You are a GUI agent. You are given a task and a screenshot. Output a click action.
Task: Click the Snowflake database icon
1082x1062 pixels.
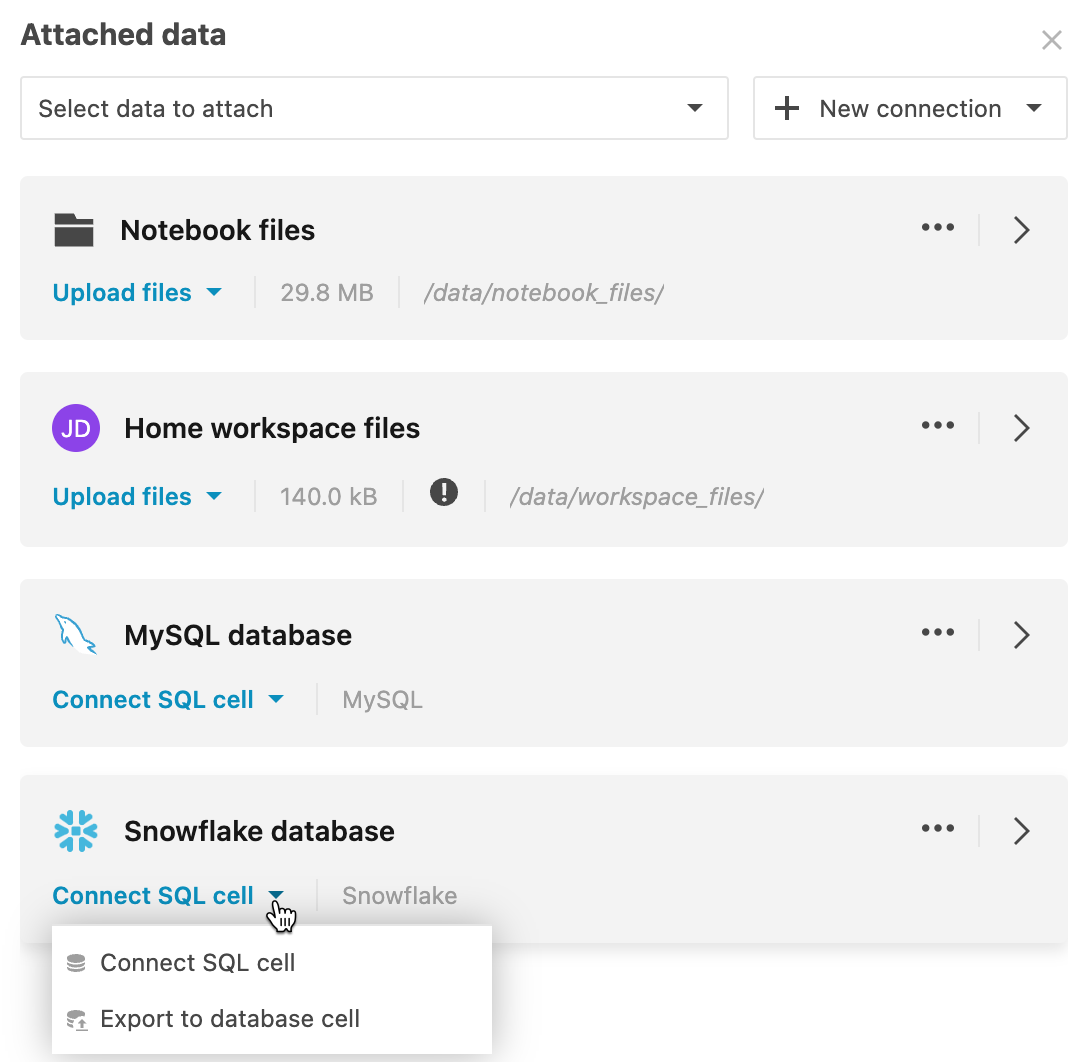click(74, 830)
